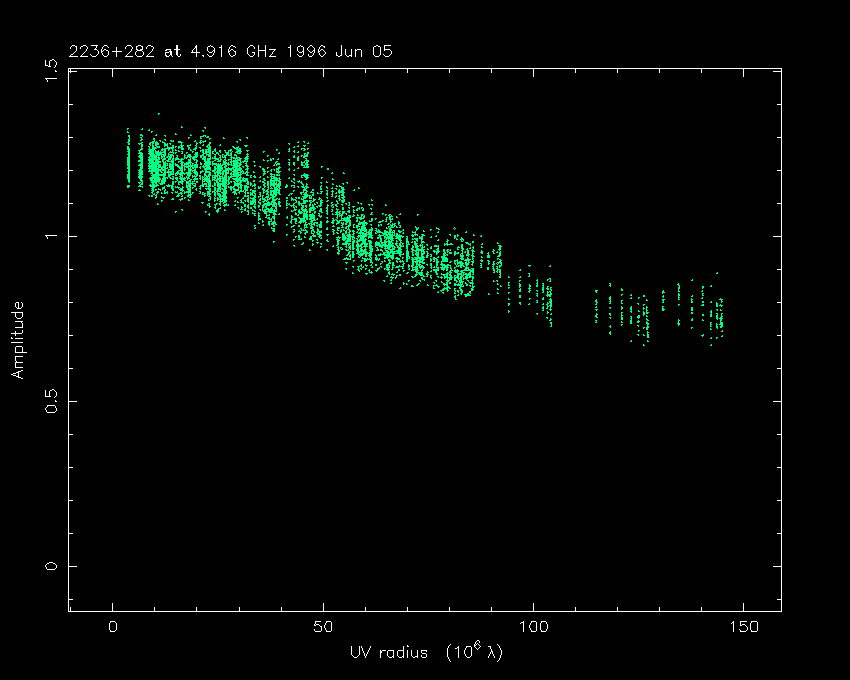The height and width of the screenshot is (680, 850).
Task: Click the y-axis tick label "0.5"
Action: 52,401
